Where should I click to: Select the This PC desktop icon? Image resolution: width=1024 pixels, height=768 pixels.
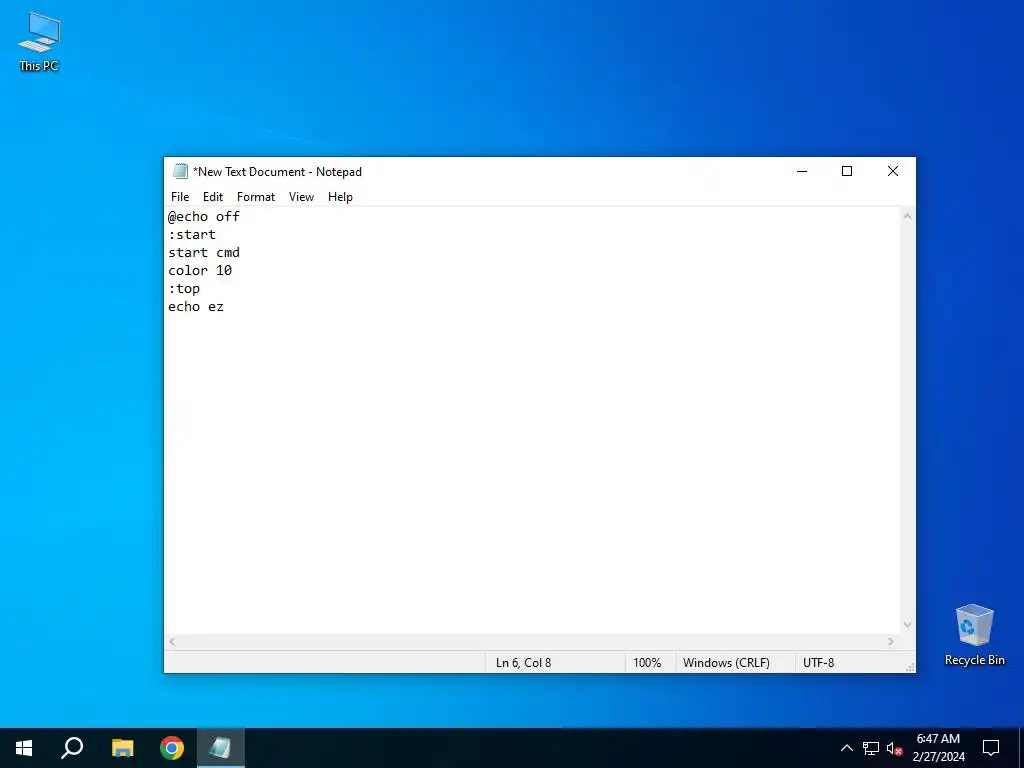[39, 42]
